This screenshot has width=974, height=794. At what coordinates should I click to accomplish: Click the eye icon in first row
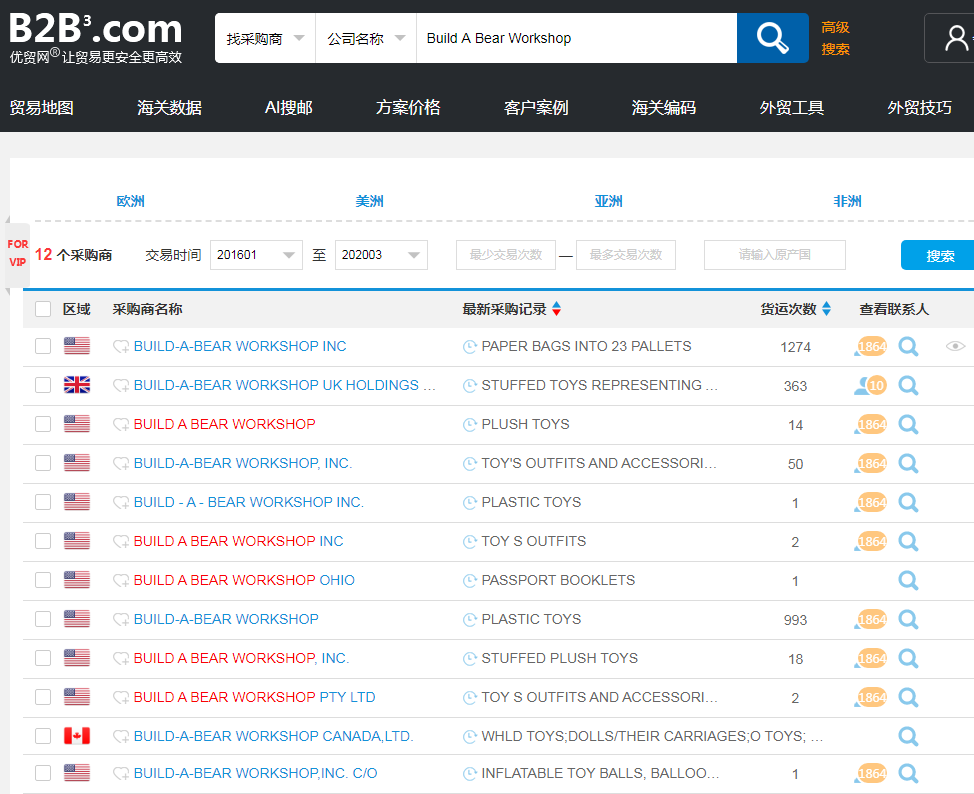click(x=955, y=347)
